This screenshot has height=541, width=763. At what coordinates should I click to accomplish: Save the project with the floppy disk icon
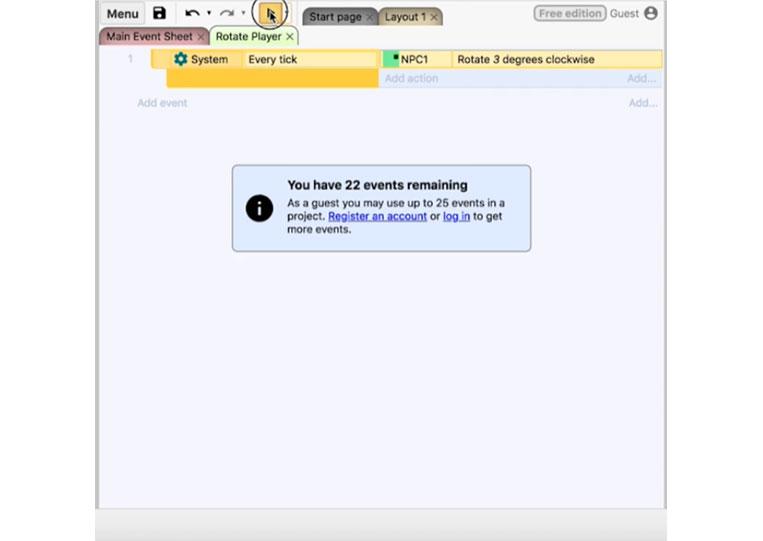pos(159,13)
